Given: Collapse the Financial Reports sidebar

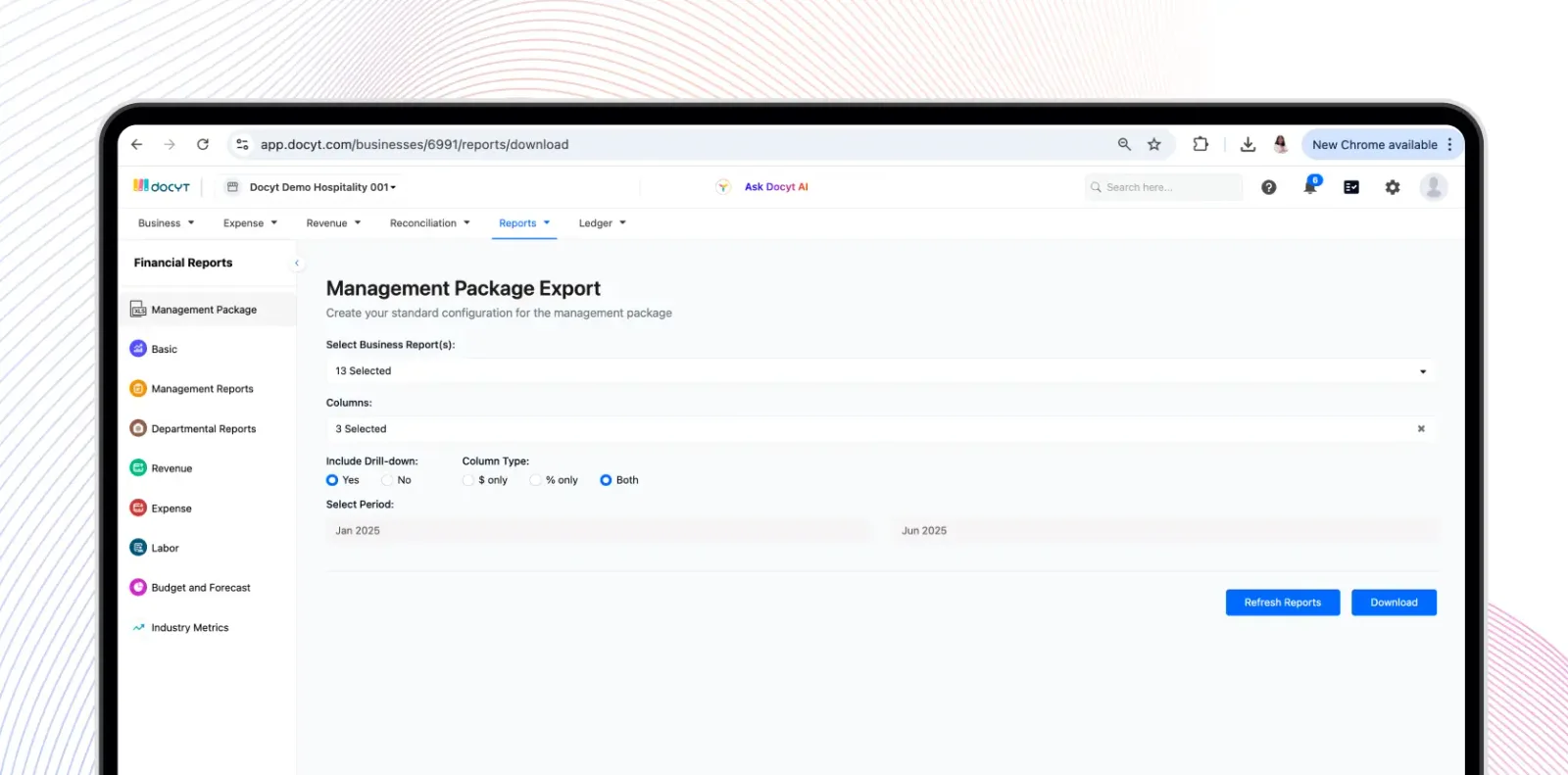Looking at the screenshot, I should [297, 263].
